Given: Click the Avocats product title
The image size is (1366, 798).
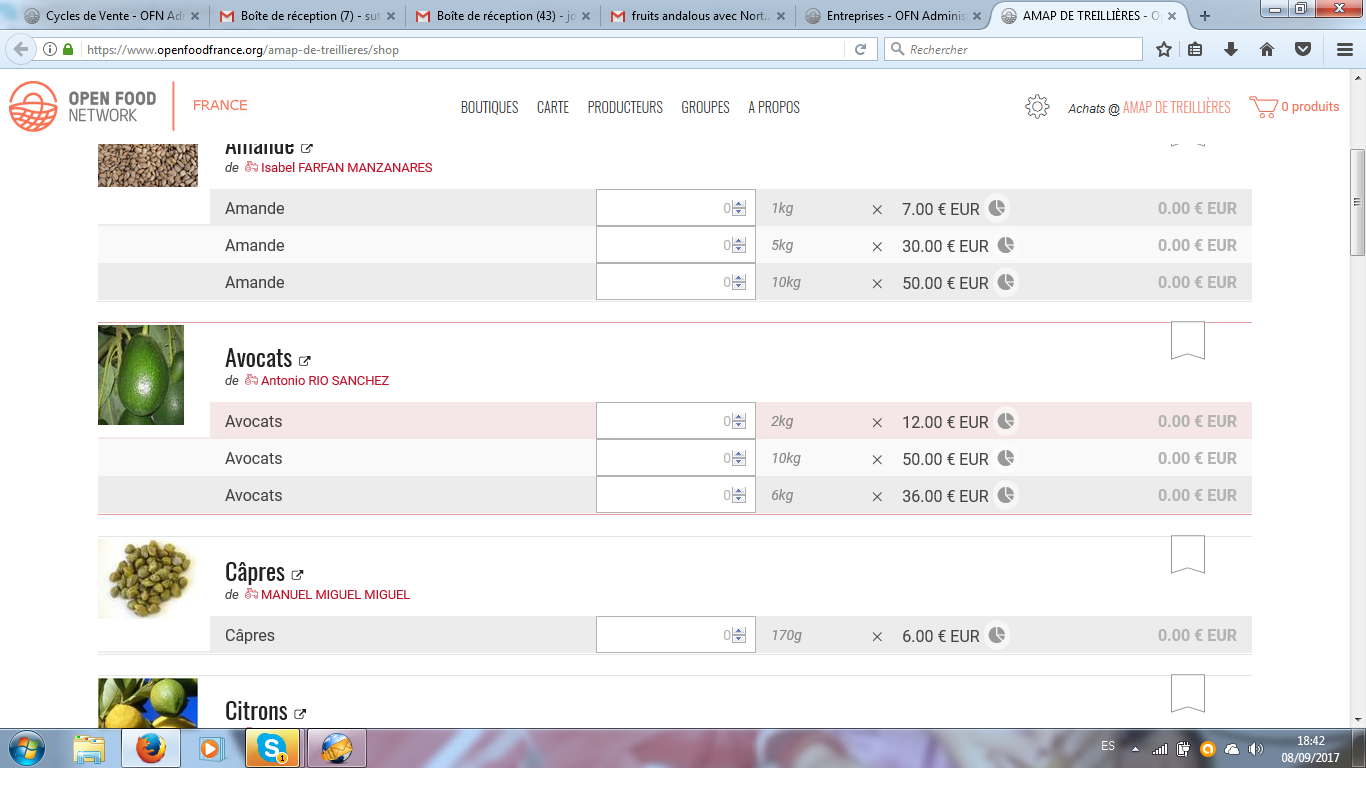Looking at the screenshot, I should point(258,358).
